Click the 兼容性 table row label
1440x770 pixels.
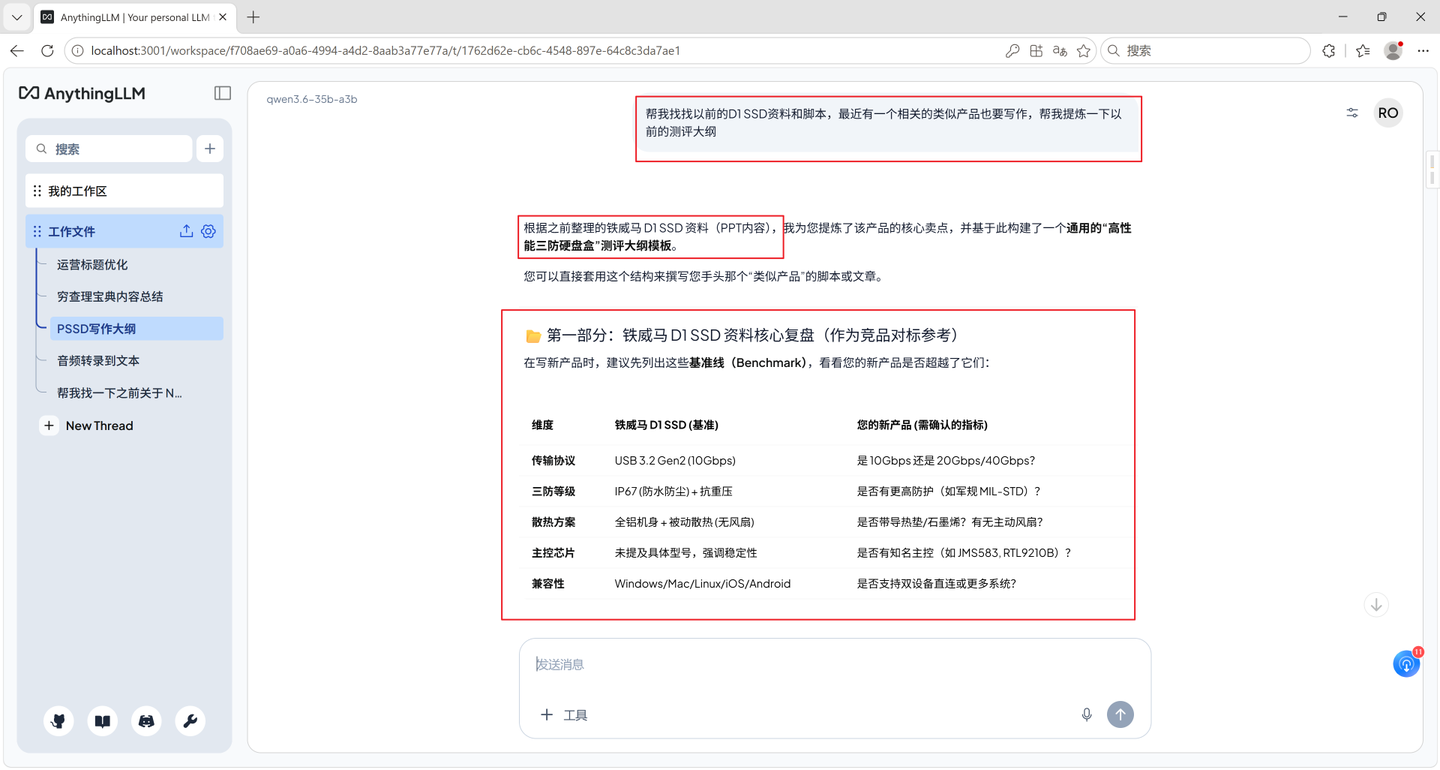[x=548, y=584]
